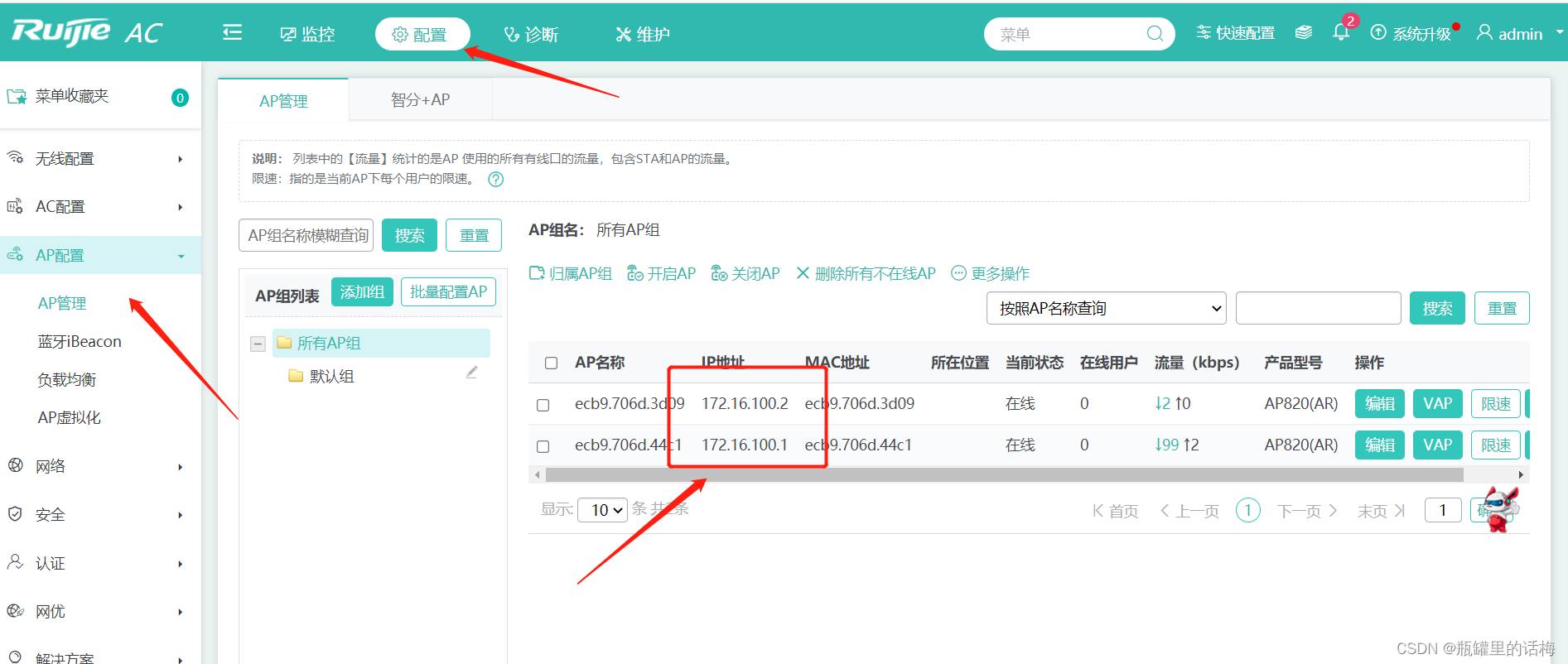The width and height of the screenshot is (1568, 664).
Task: Click 开启AP action
Action: pyautogui.click(x=661, y=273)
